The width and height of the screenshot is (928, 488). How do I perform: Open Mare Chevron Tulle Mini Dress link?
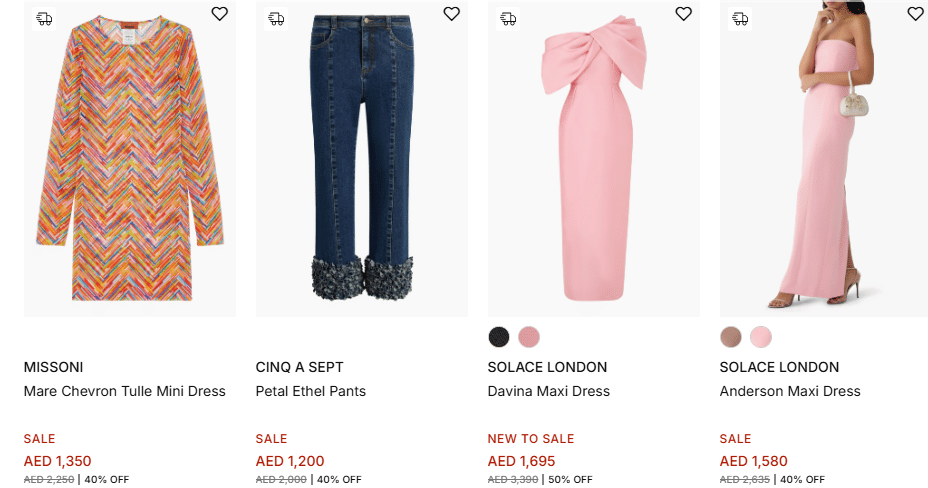(x=125, y=391)
